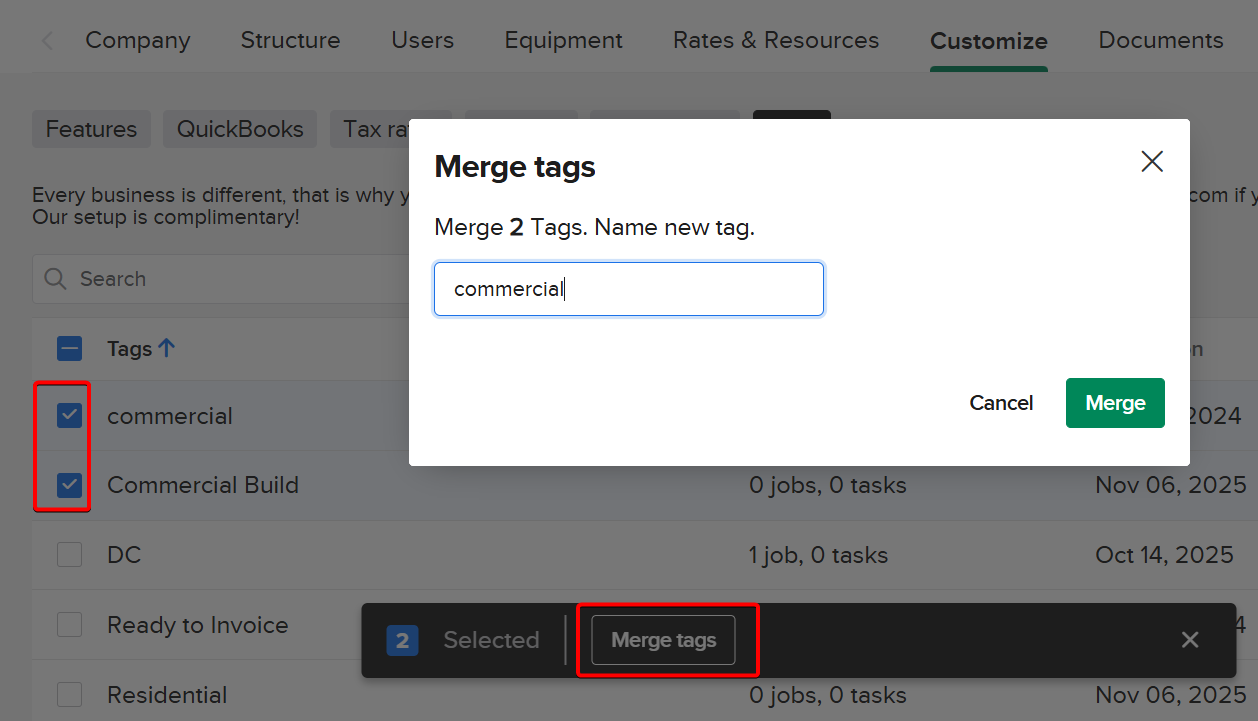The image size is (1258, 721).
Task: Tick the Residential tag checkbox
Action: pos(69,695)
